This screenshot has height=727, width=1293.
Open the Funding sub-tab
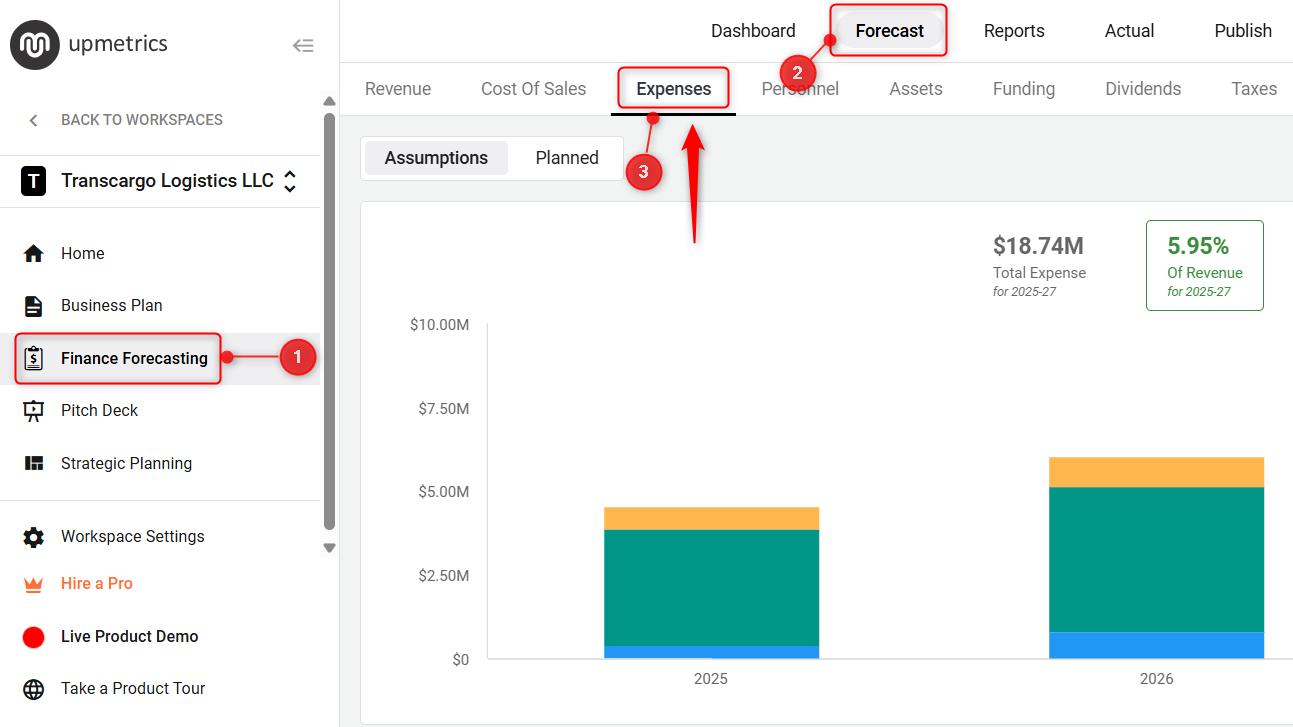[1024, 89]
